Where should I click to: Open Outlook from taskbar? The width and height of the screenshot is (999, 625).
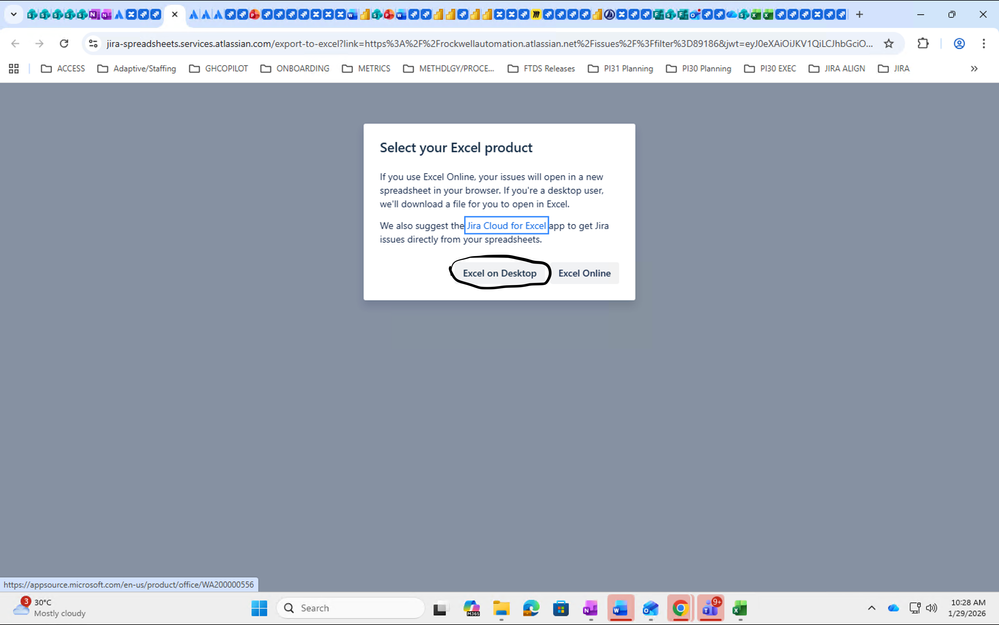coord(650,608)
